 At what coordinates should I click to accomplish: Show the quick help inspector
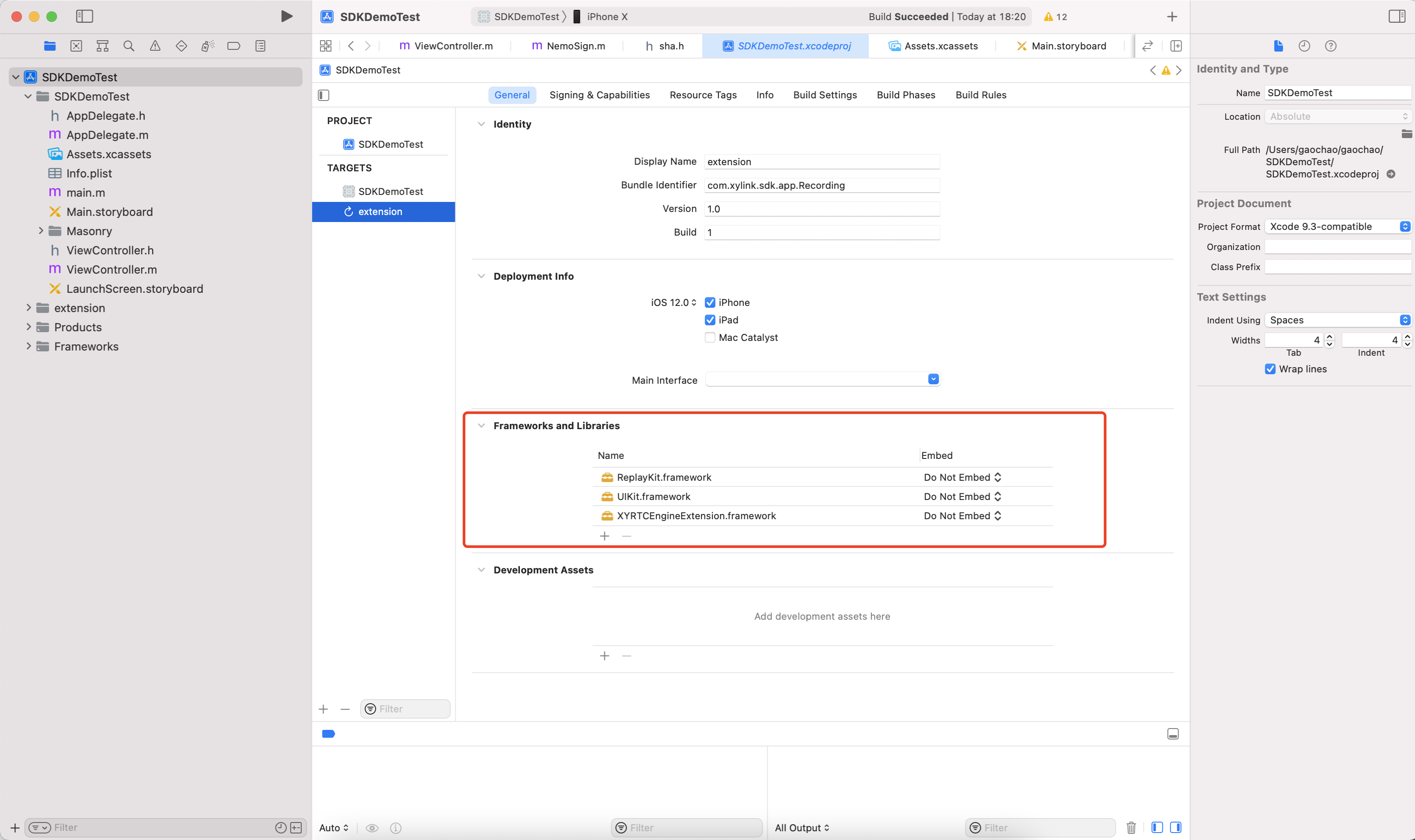pos(1331,46)
